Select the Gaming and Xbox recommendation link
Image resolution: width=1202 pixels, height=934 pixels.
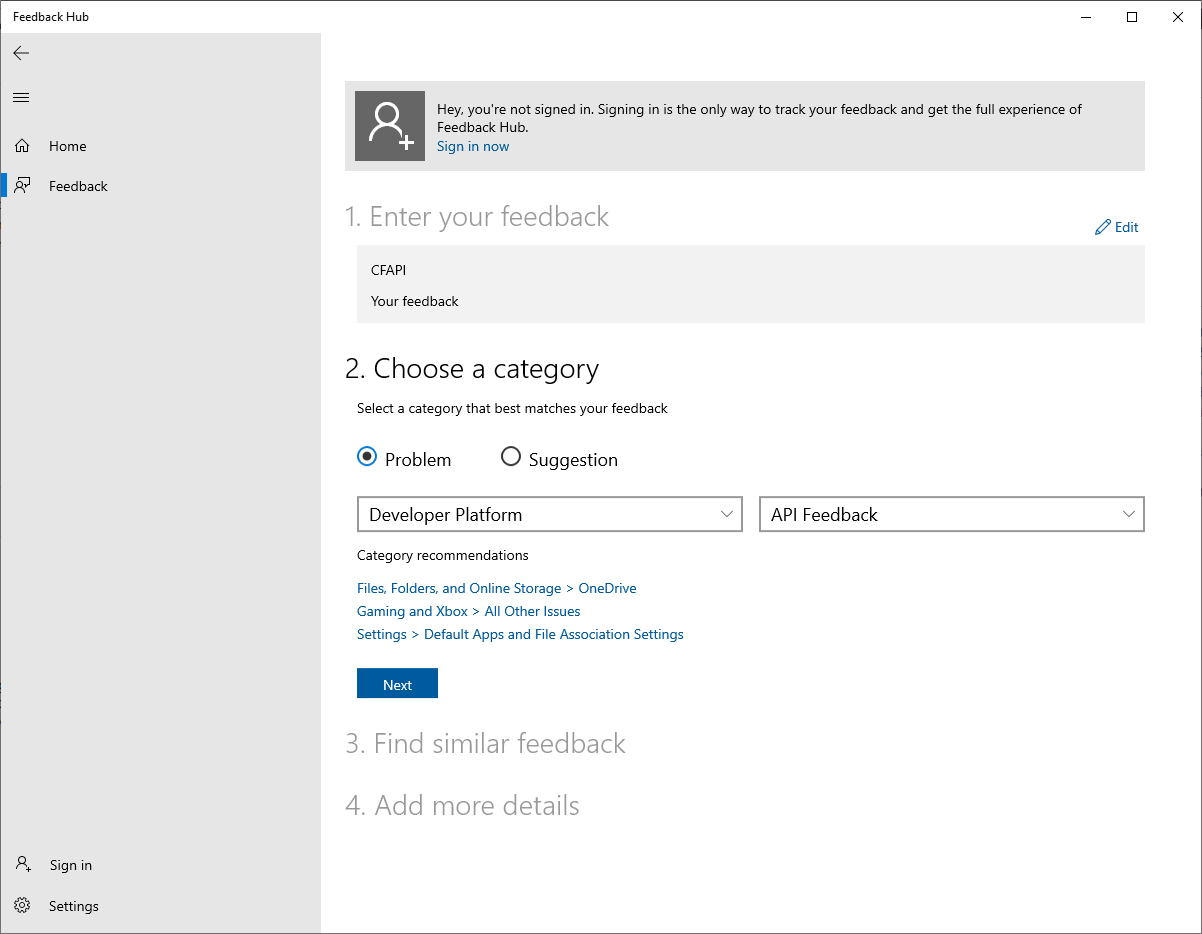click(411, 611)
